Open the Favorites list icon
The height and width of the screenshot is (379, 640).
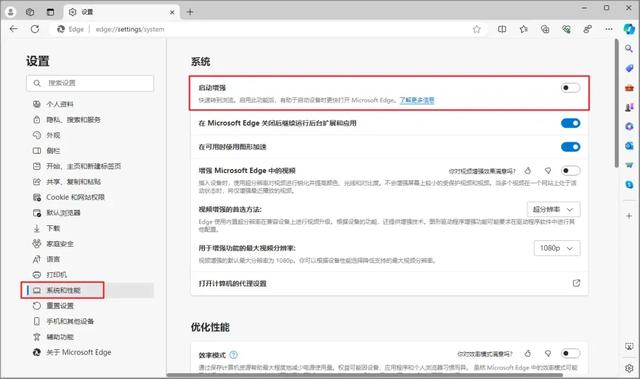[x=524, y=29]
